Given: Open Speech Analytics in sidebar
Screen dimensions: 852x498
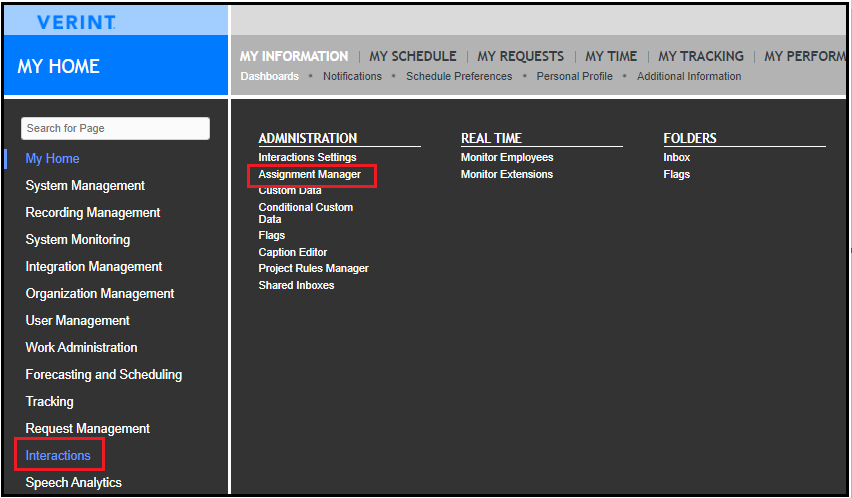Looking at the screenshot, I should [73, 483].
